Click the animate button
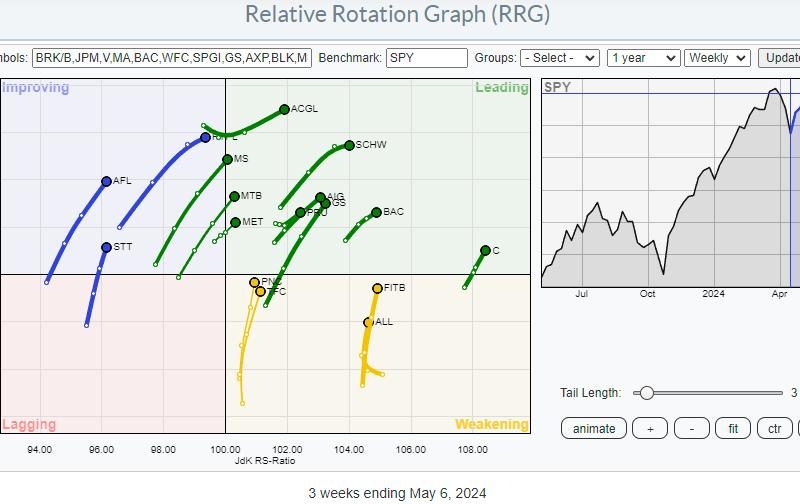This screenshot has height=504, width=800. tap(594, 429)
